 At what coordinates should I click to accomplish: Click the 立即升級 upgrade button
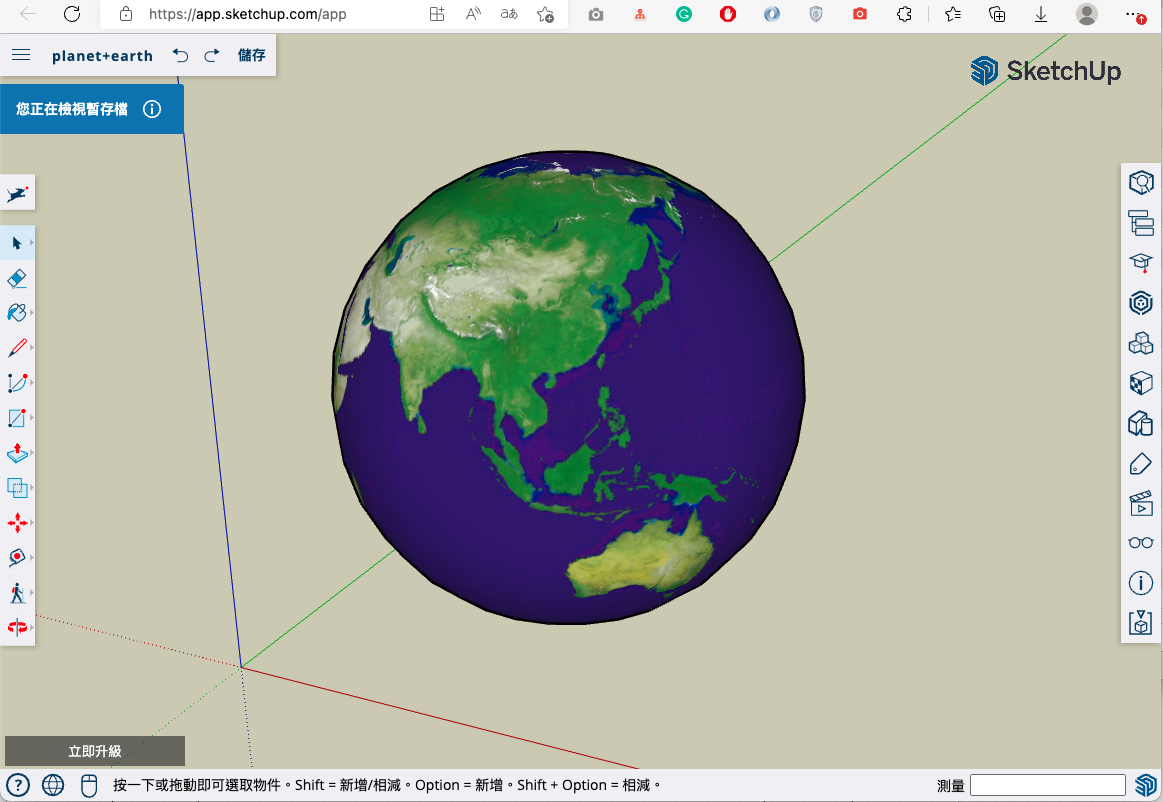(x=95, y=751)
